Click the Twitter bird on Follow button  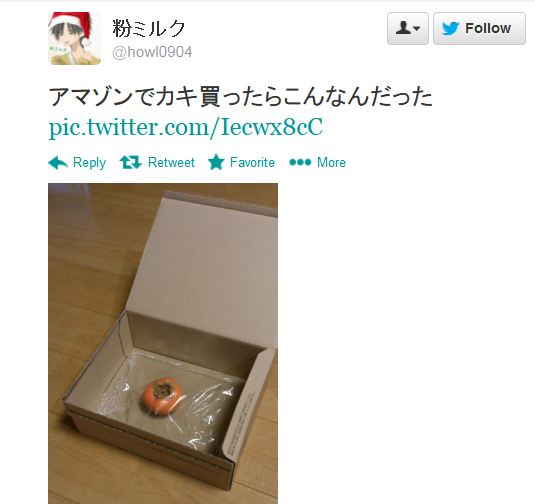pos(450,28)
